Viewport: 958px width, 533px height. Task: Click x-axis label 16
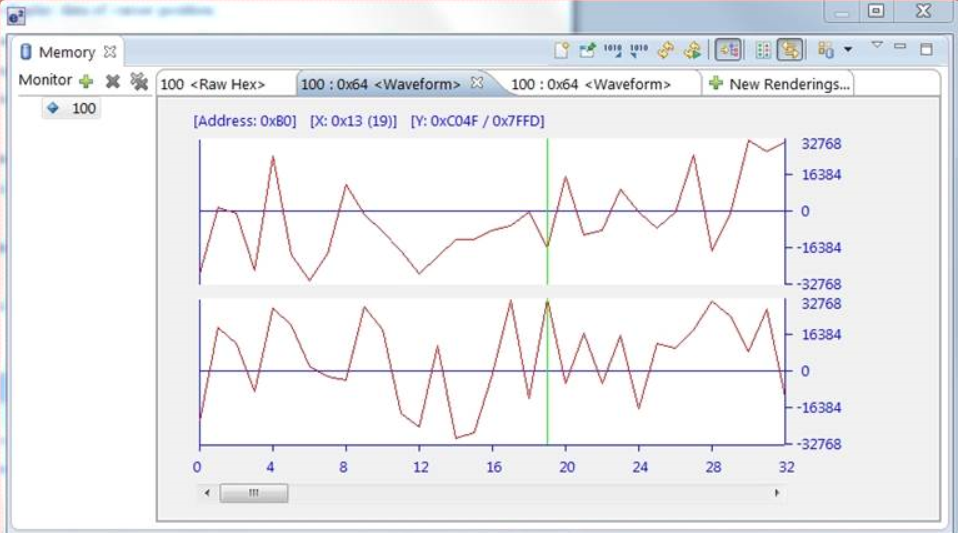(x=494, y=467)
